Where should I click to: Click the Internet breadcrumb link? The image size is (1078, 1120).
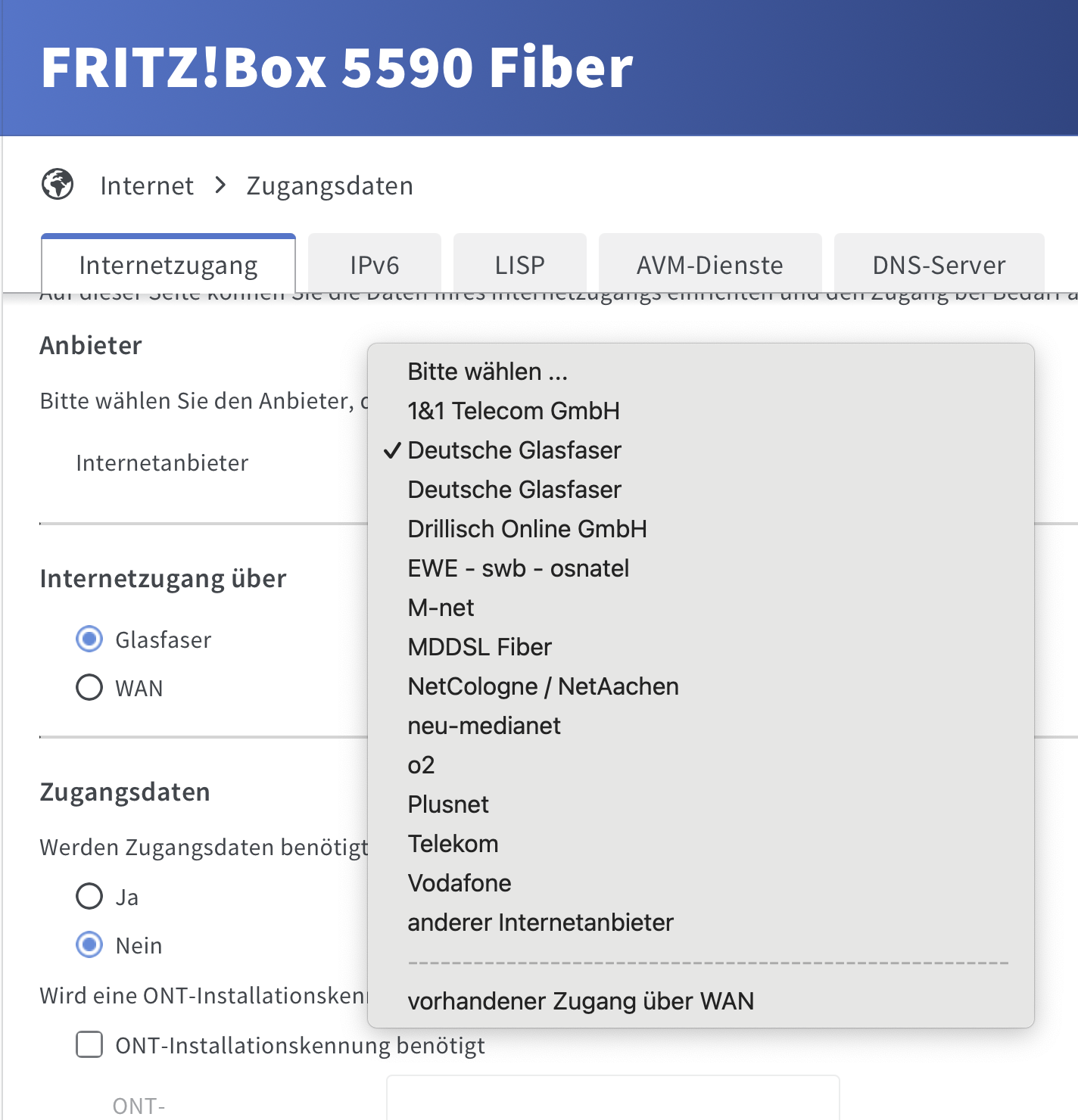147,185
